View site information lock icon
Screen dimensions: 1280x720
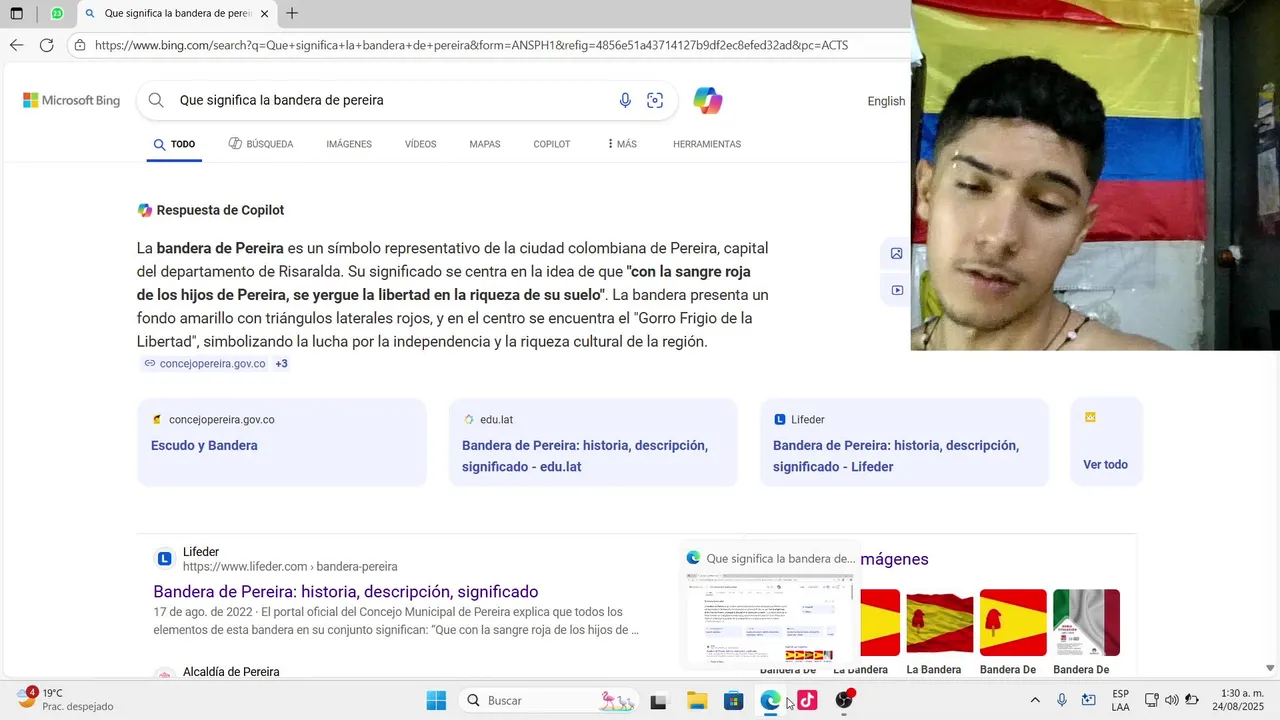[80, 45]
